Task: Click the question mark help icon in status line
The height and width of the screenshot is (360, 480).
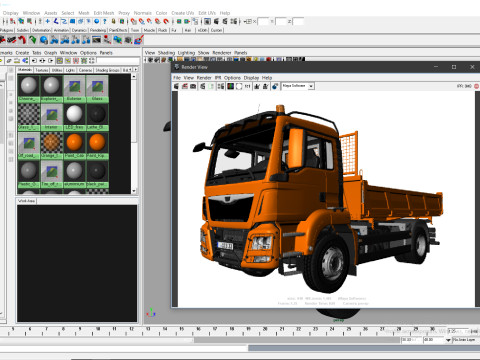Action: [105, 21]
